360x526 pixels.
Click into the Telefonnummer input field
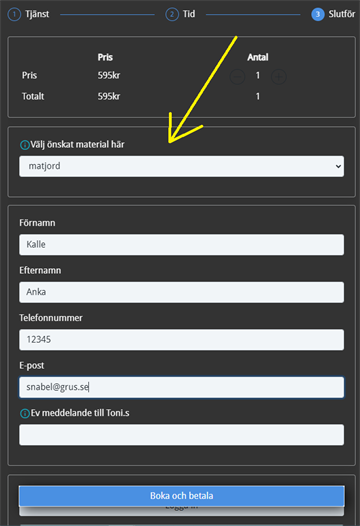182,340
